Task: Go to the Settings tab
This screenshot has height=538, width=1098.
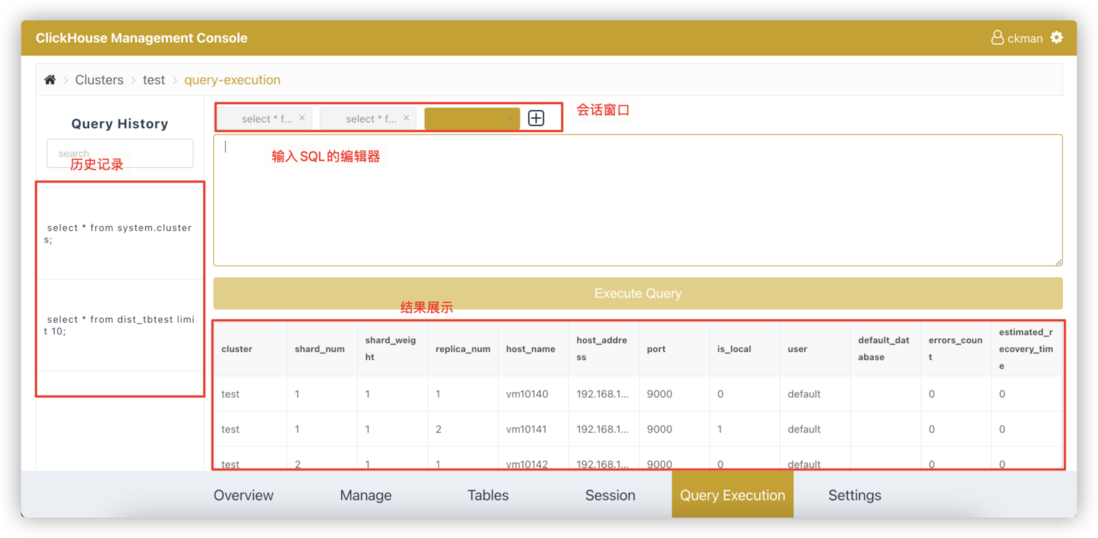Action: pos(855,495)
